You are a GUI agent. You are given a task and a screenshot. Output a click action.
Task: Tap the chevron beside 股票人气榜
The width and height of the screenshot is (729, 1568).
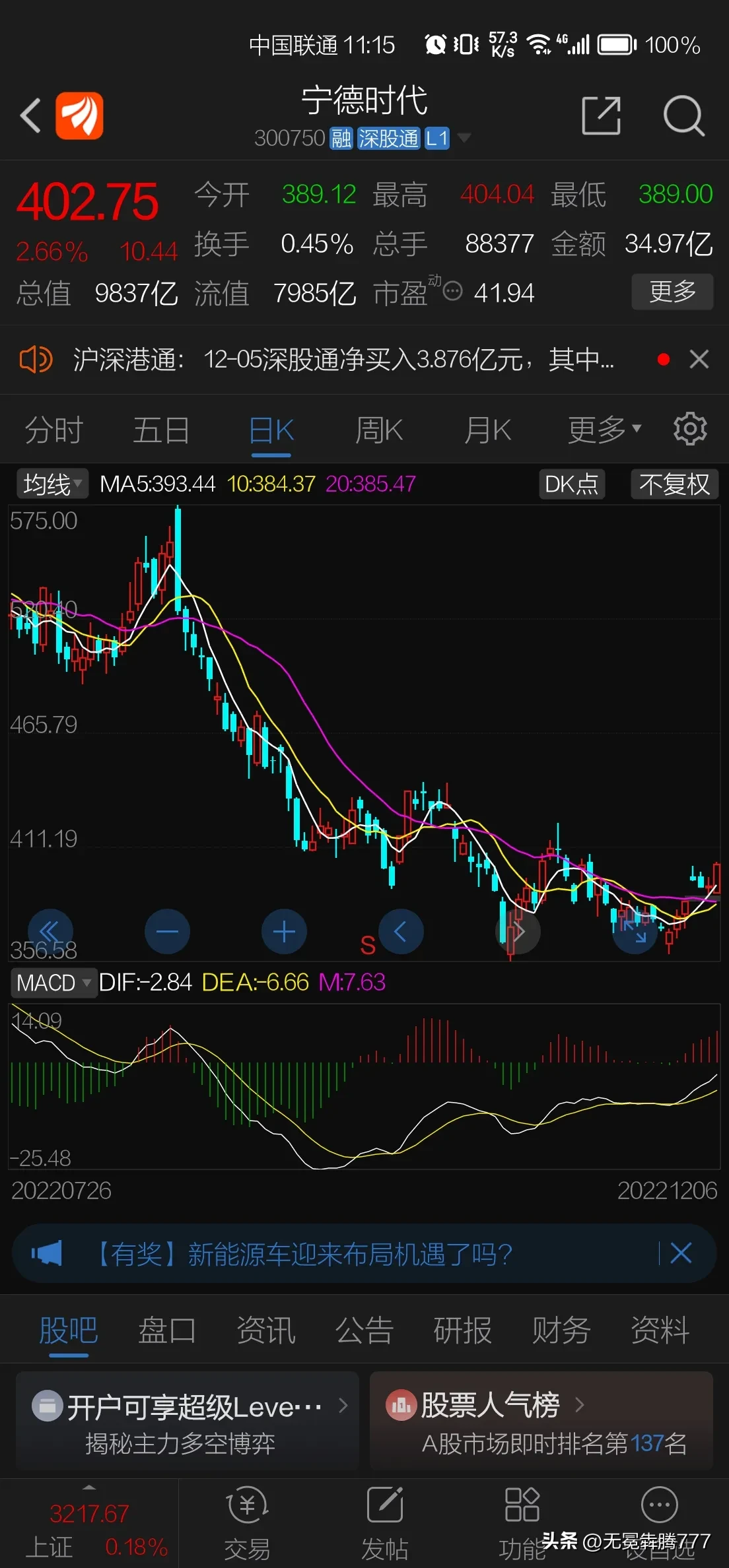(580, 1405)
